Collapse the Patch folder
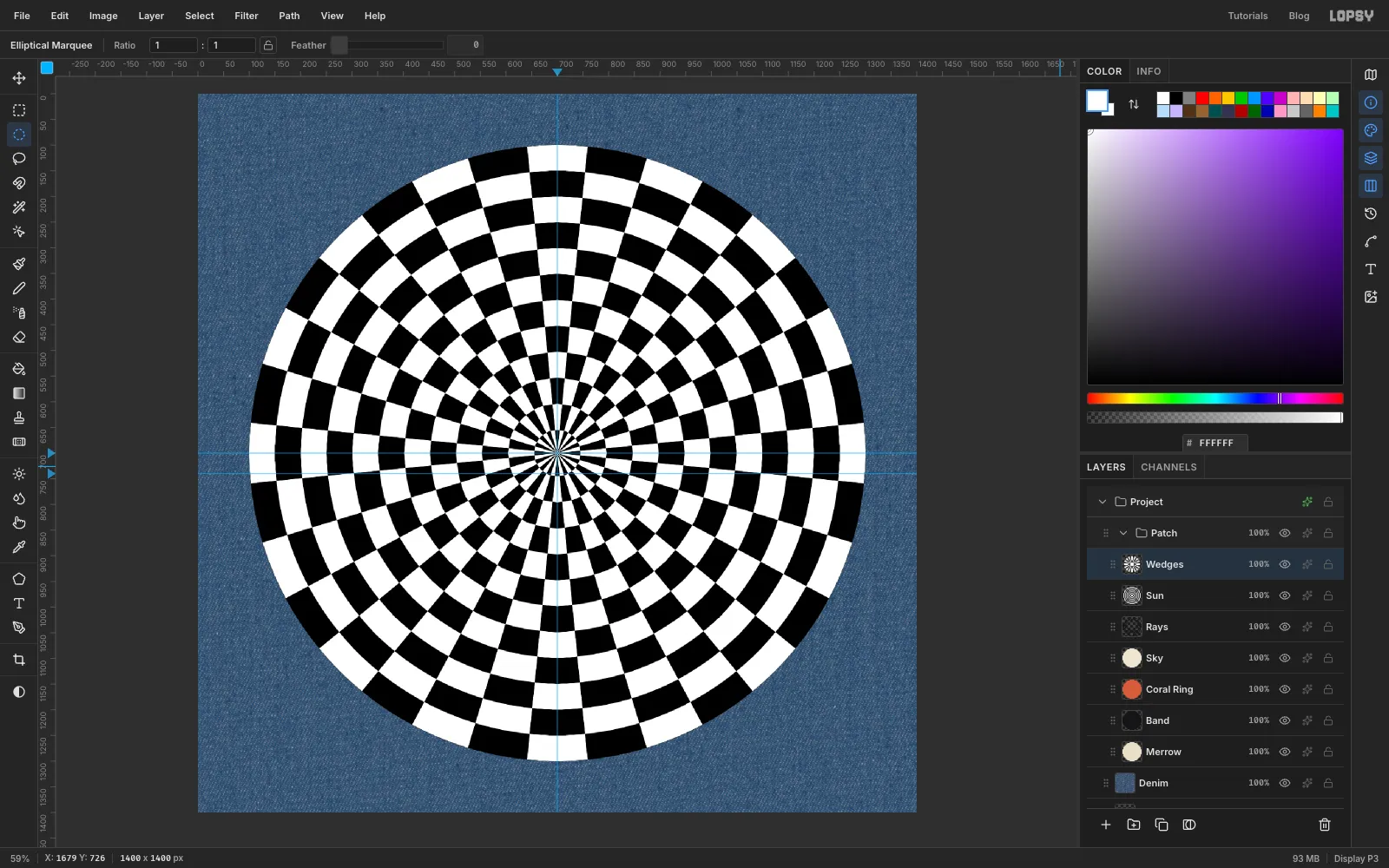 [1123, 533]
